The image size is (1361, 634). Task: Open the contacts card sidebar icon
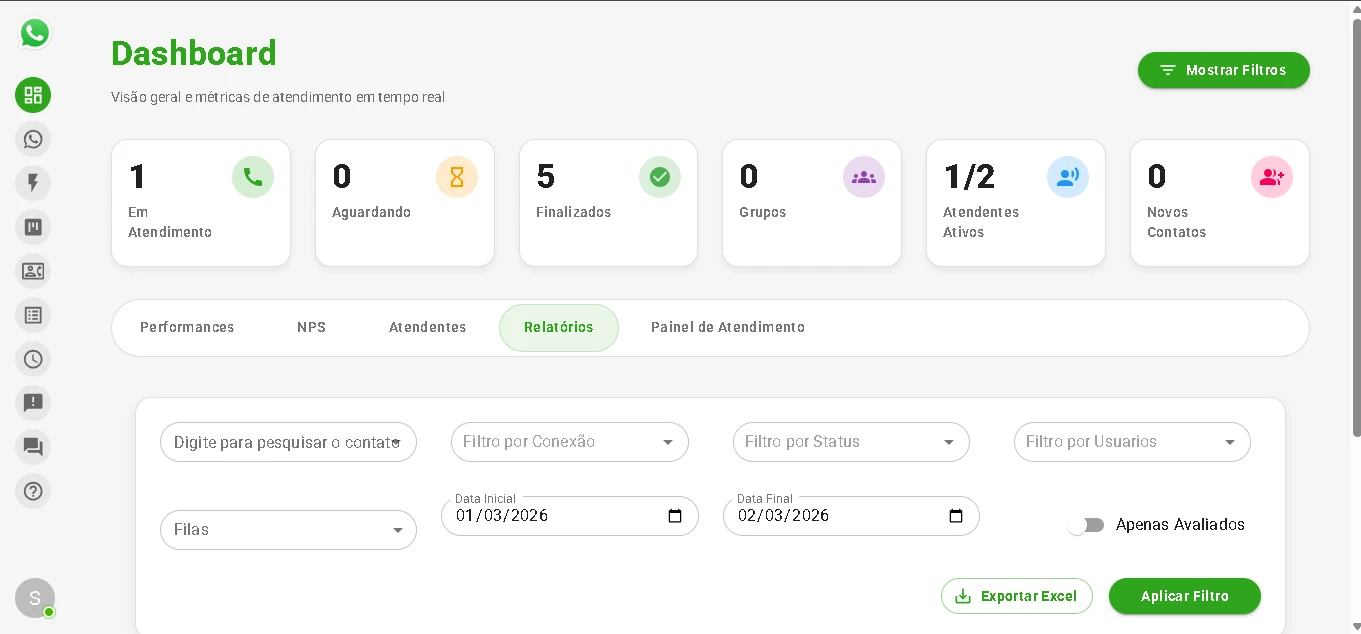coord(33,271)
